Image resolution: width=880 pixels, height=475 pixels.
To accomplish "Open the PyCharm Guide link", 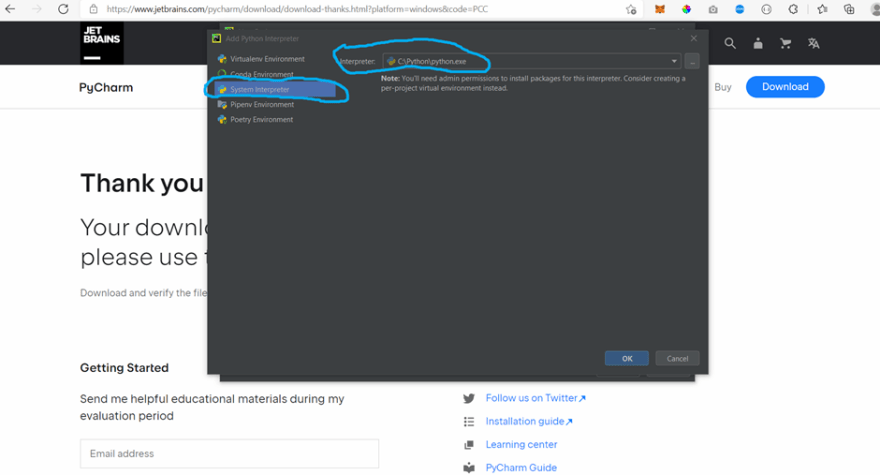I will click(521, 467).
